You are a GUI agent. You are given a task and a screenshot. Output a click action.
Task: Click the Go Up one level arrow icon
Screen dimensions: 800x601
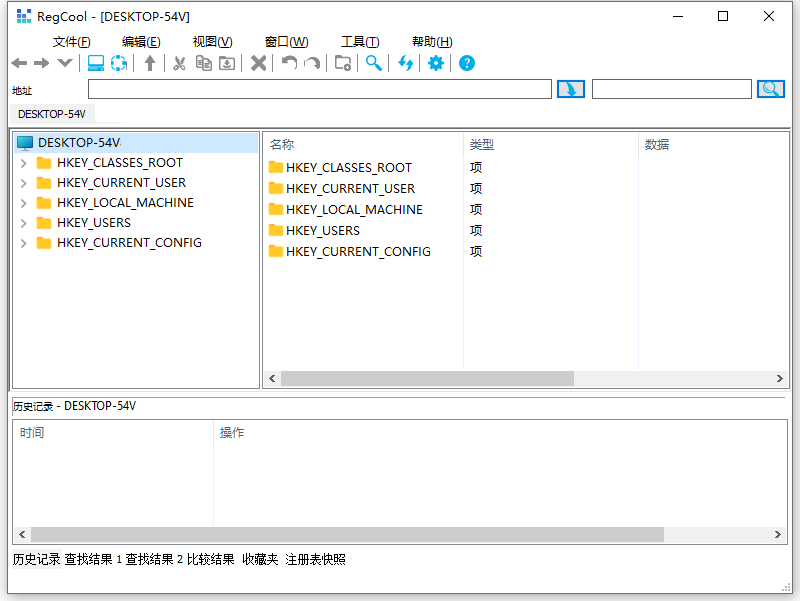coord(151,63)
